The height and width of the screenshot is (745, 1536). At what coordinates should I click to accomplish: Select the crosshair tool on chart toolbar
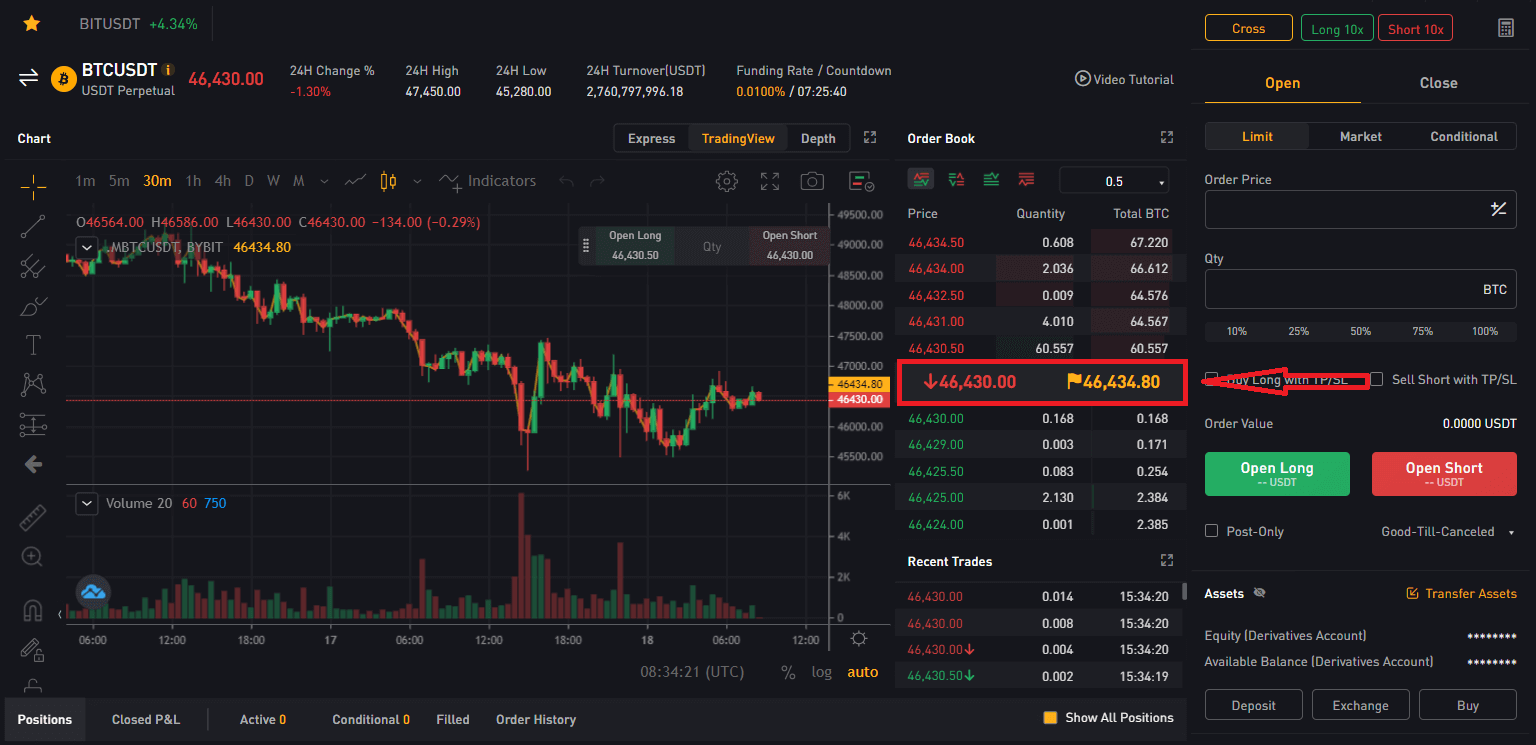pos(32,186)
